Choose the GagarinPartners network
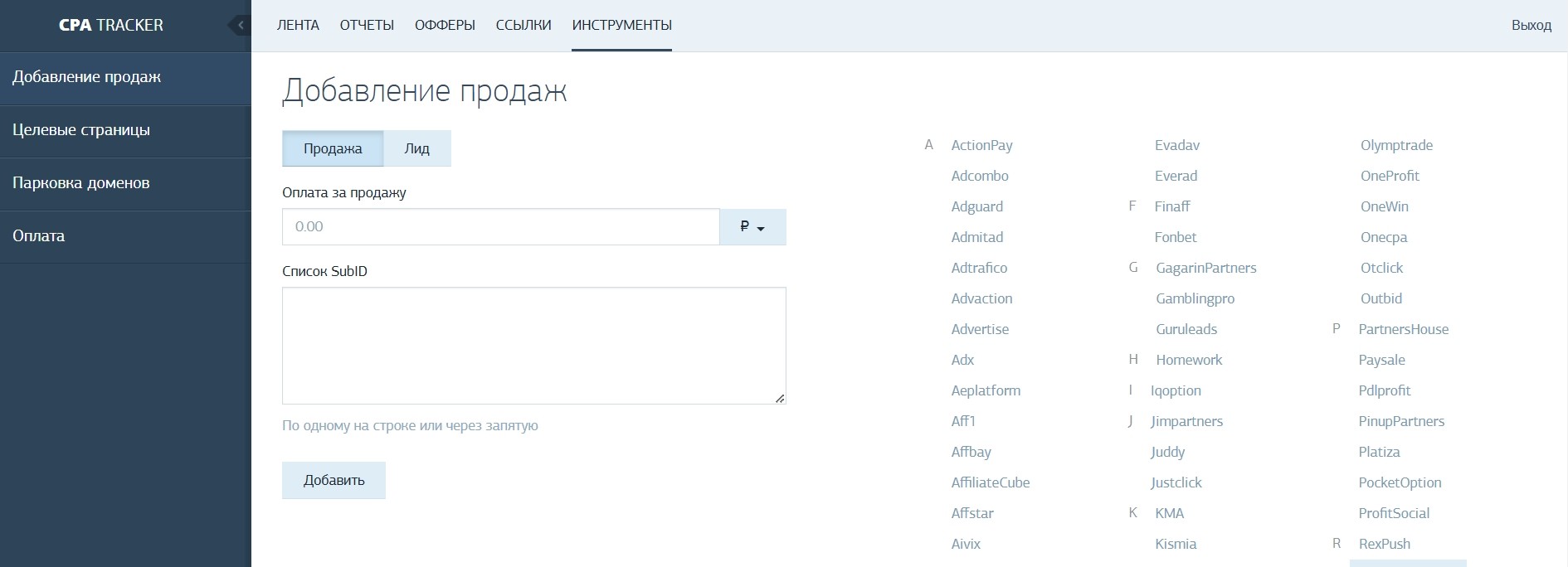 (1206, 268)
